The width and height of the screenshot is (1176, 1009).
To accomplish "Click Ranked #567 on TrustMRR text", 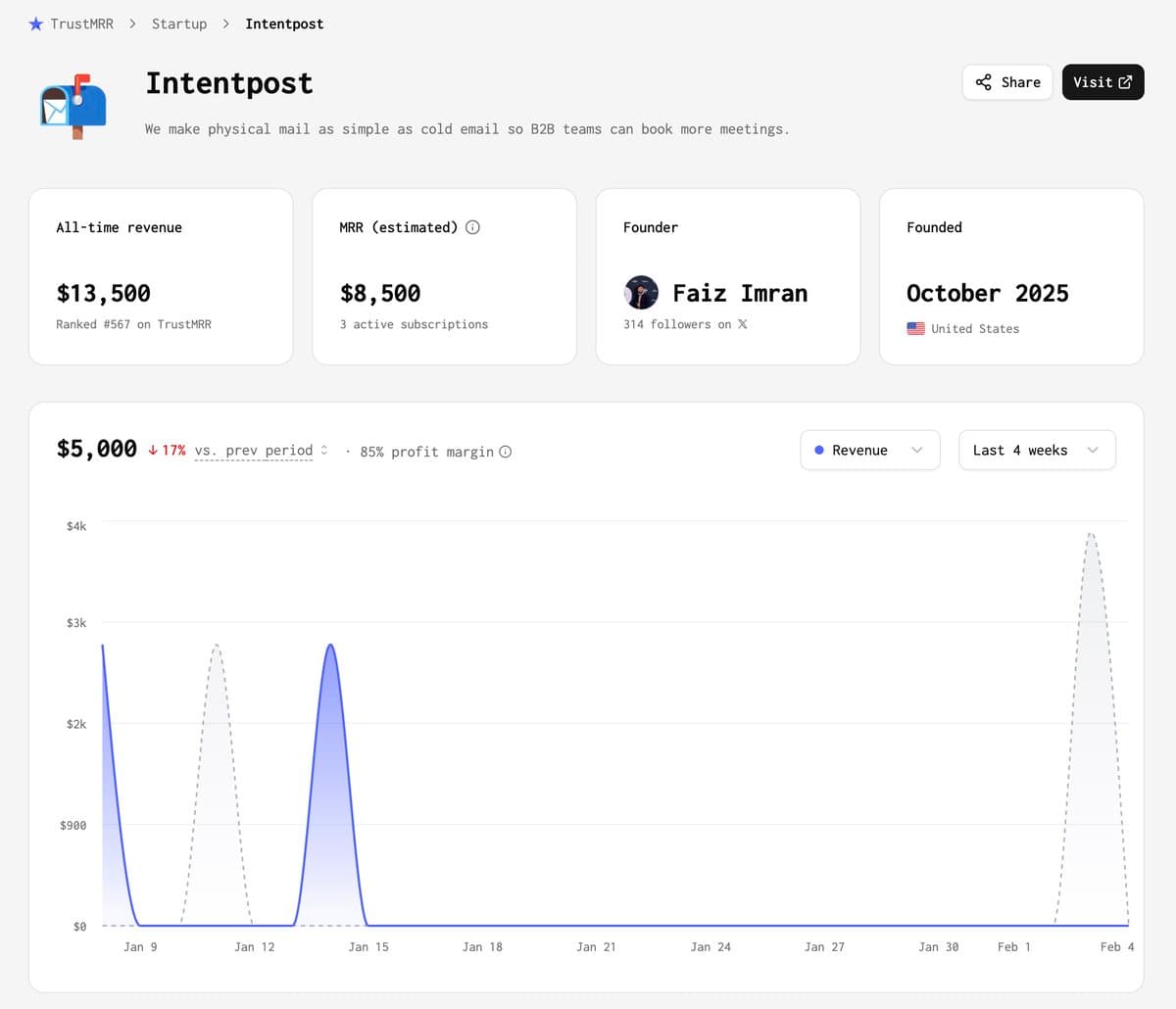I will coord(133,324).
